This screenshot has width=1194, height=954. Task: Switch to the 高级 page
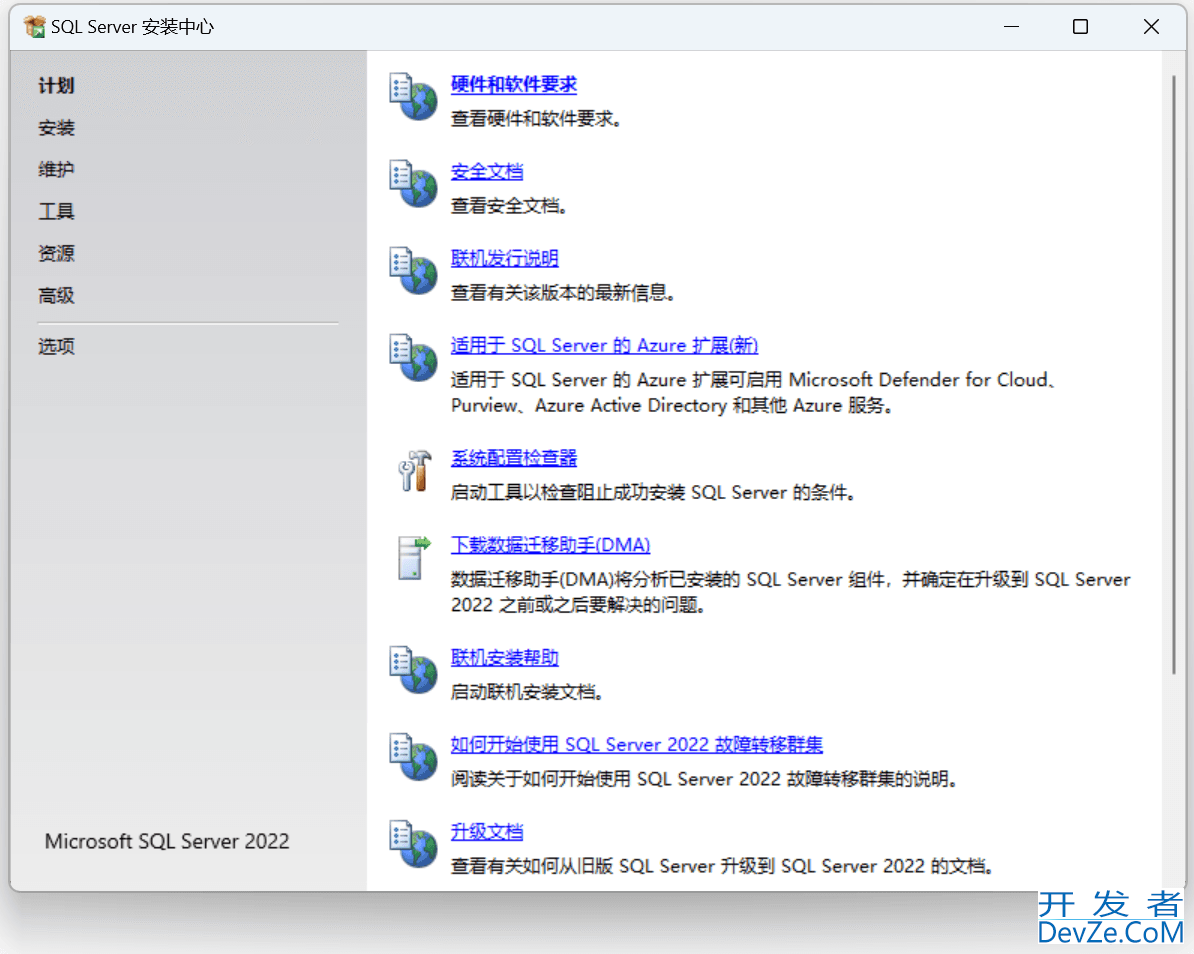click(56, 295)
